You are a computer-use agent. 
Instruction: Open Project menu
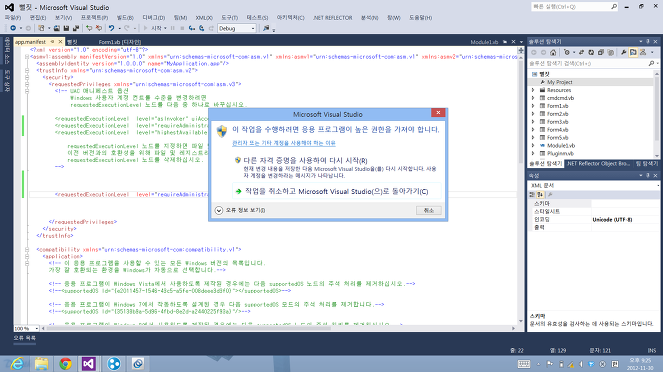(94, 18)
